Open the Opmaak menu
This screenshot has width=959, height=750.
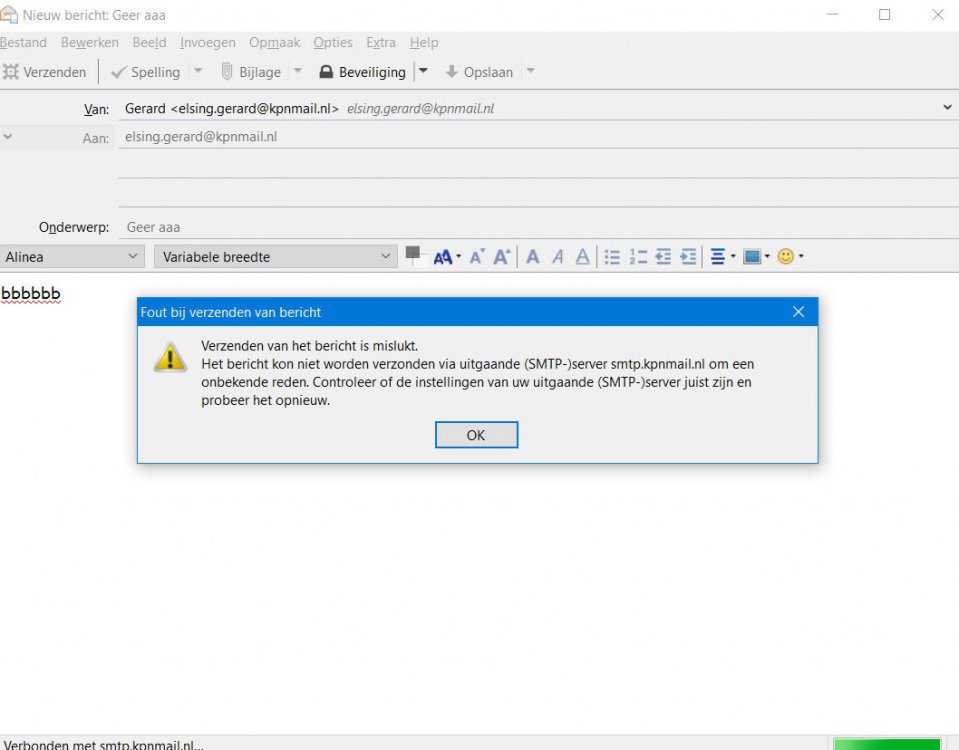click(x=275, y=43)
